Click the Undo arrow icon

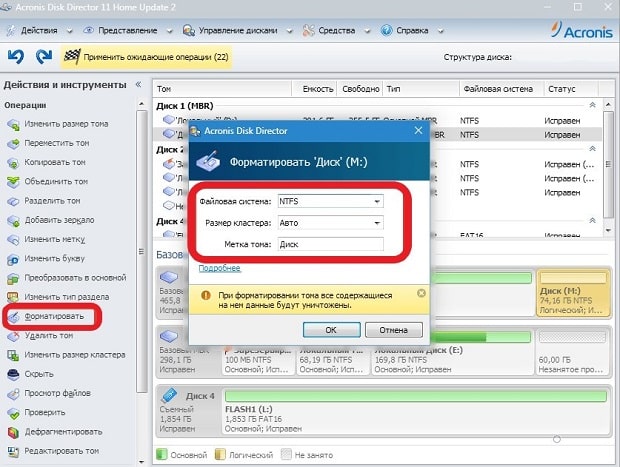(16, 56)
